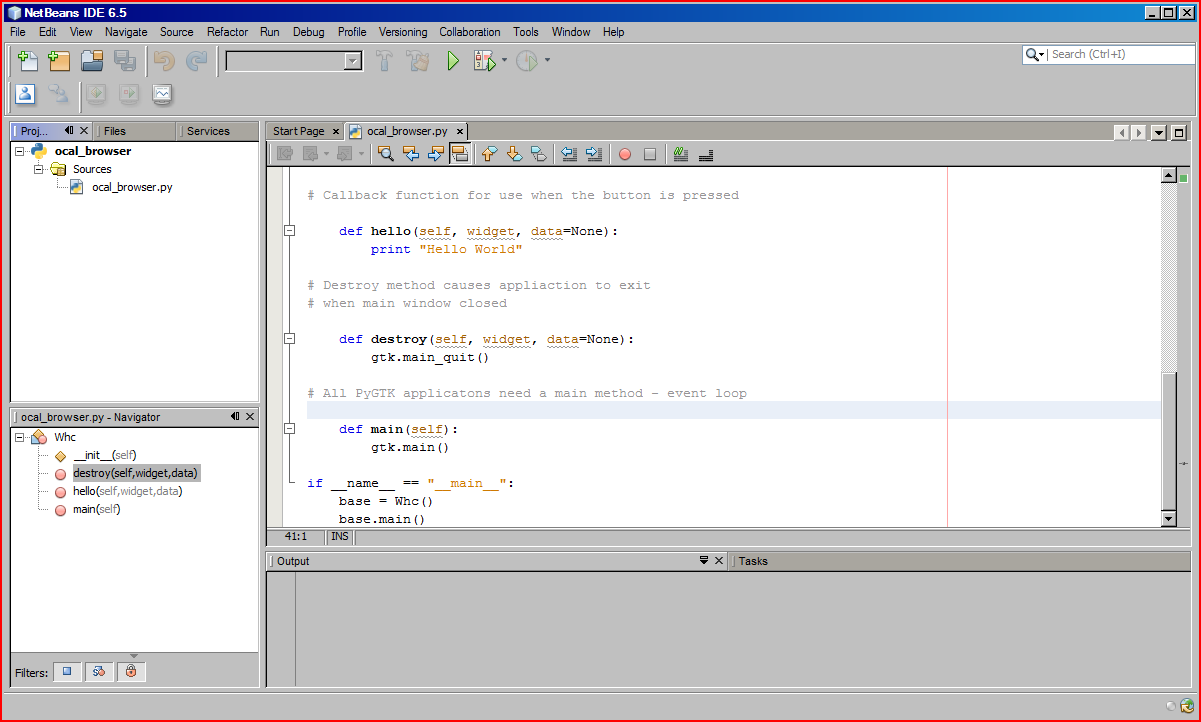Screen dimensions: 1201x722
Task: Switch to the Tasks tab
Action: click(x=753, y=561)
